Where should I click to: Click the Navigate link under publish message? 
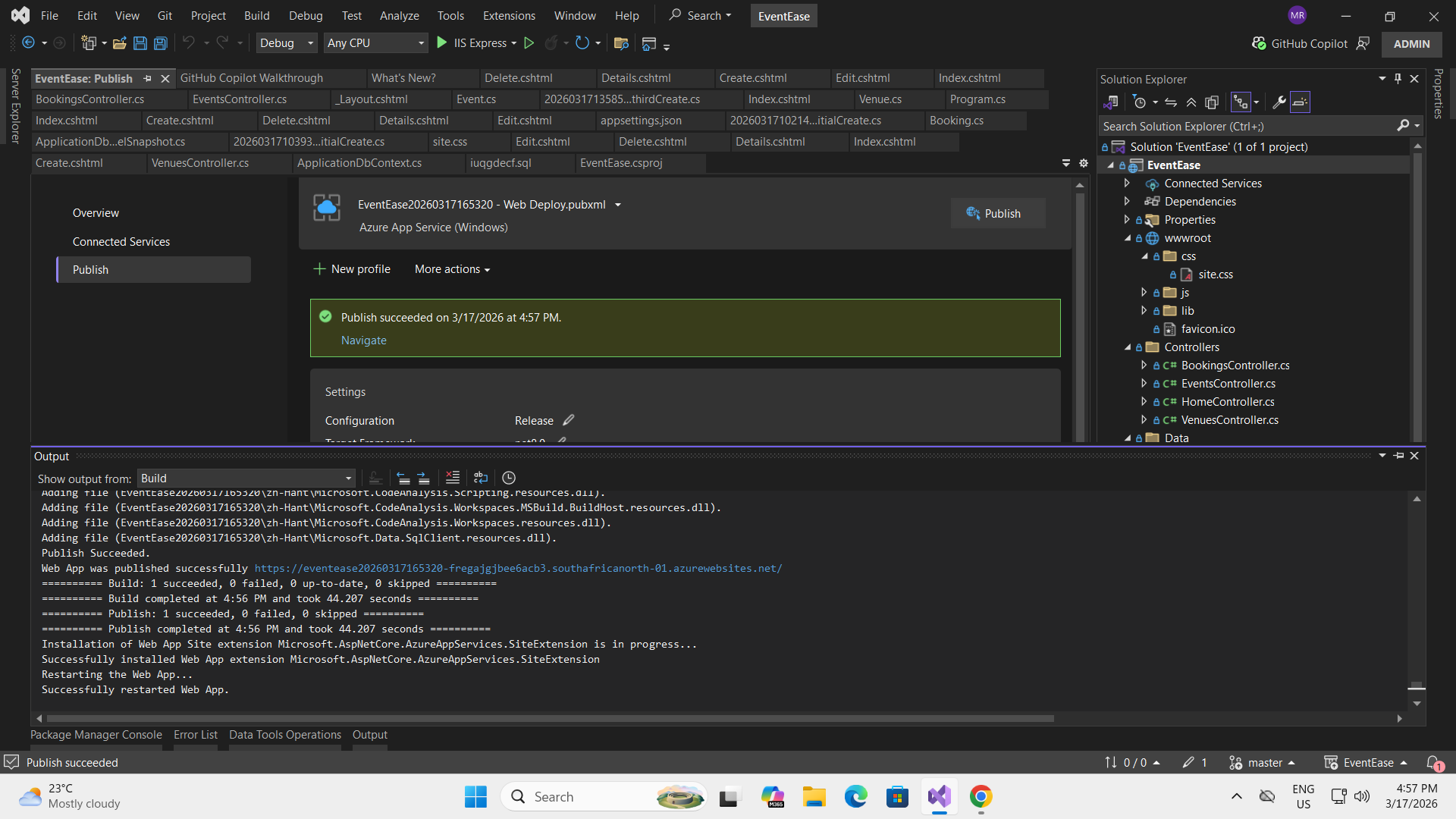[363, 340]
